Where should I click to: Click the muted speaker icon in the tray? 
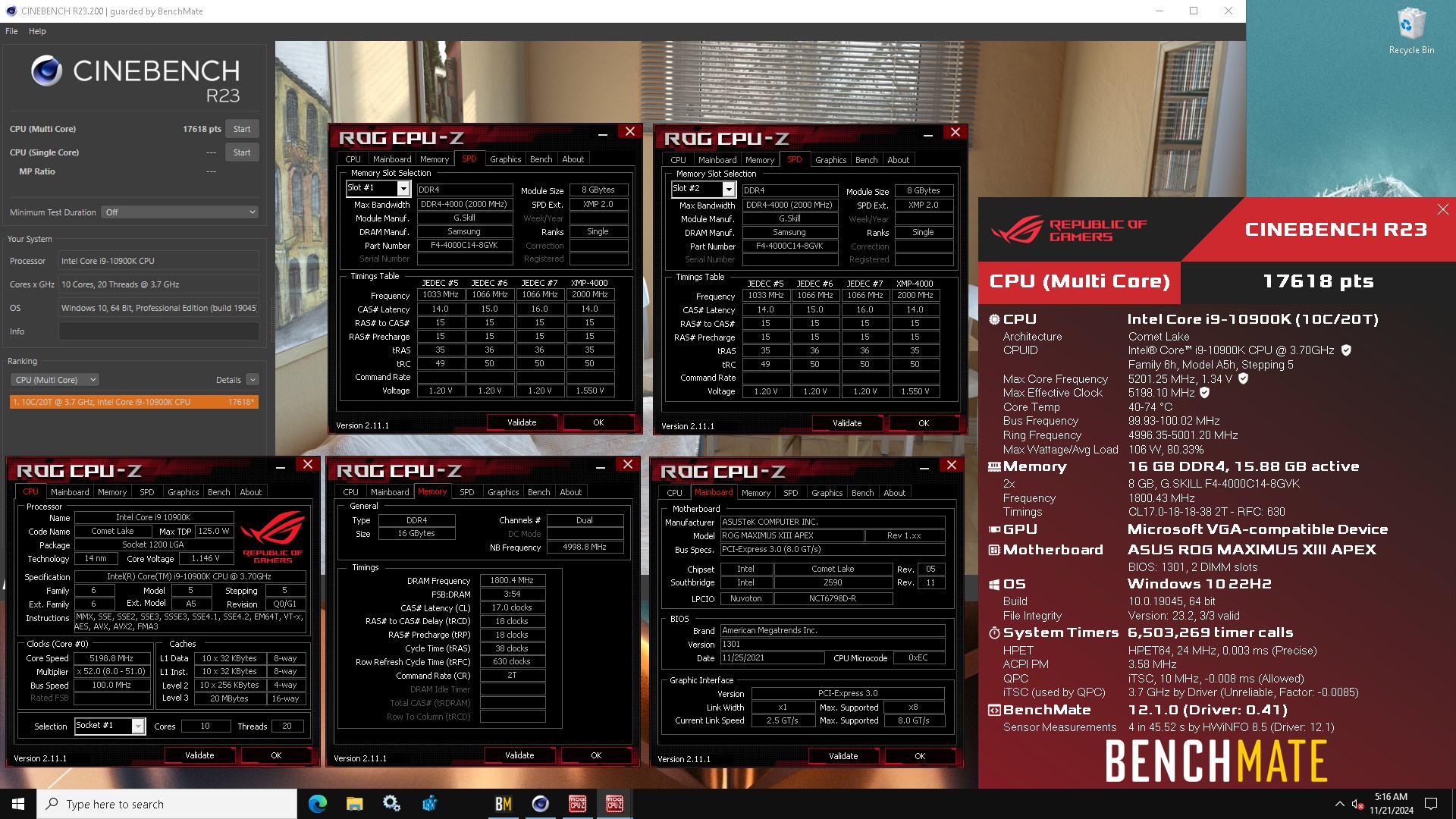click(x=1357, y=804)
